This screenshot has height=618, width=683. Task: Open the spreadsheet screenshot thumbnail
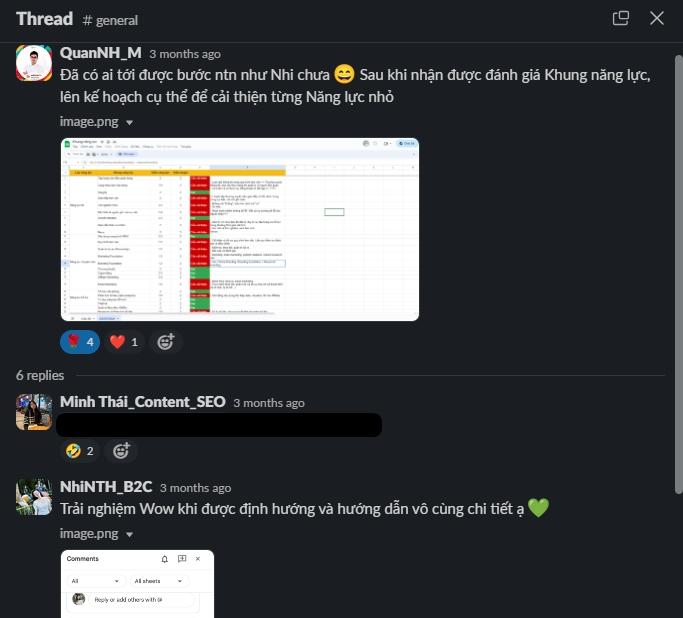coord(240,230)
